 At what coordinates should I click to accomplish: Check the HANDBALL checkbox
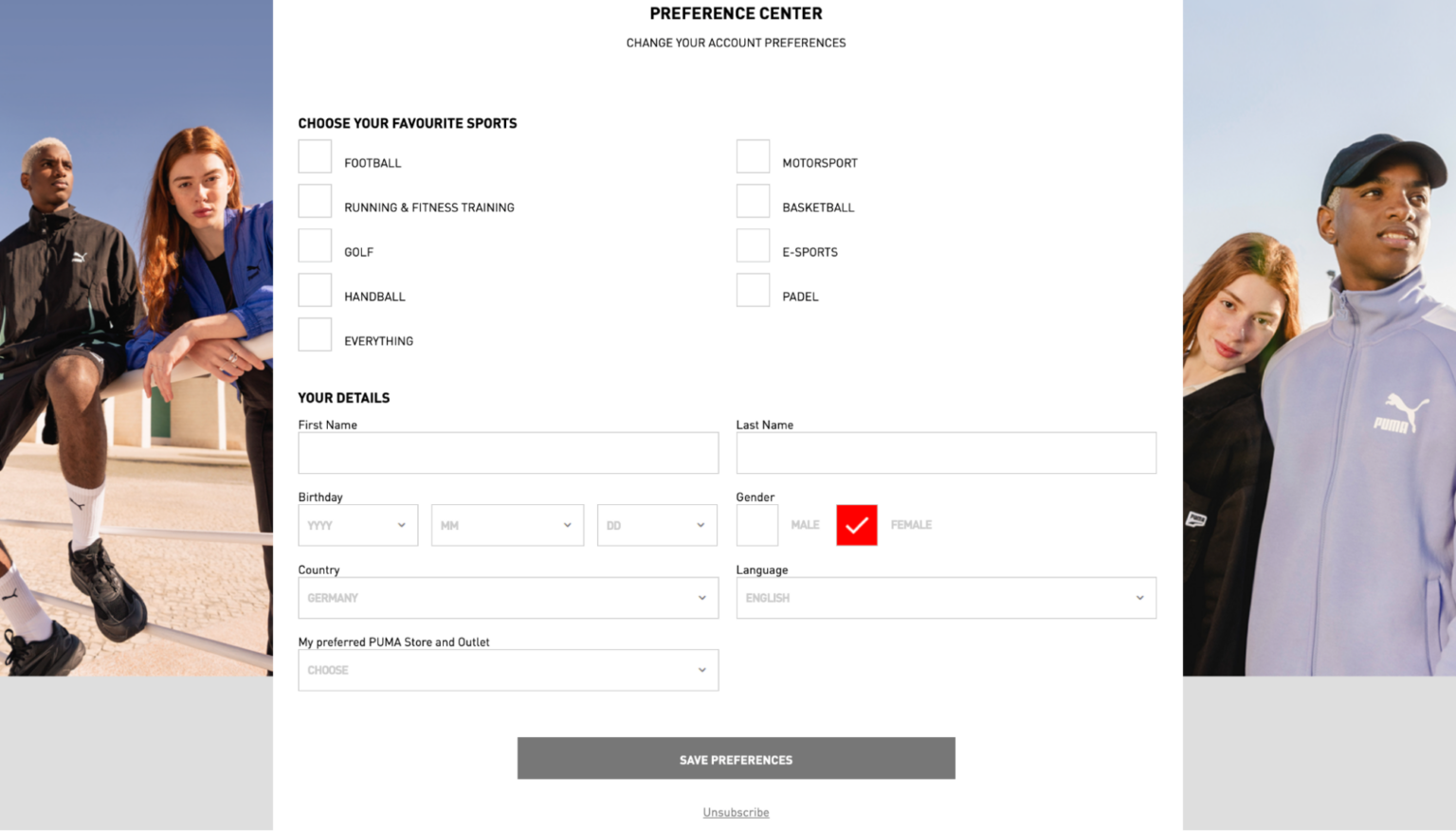314,290
